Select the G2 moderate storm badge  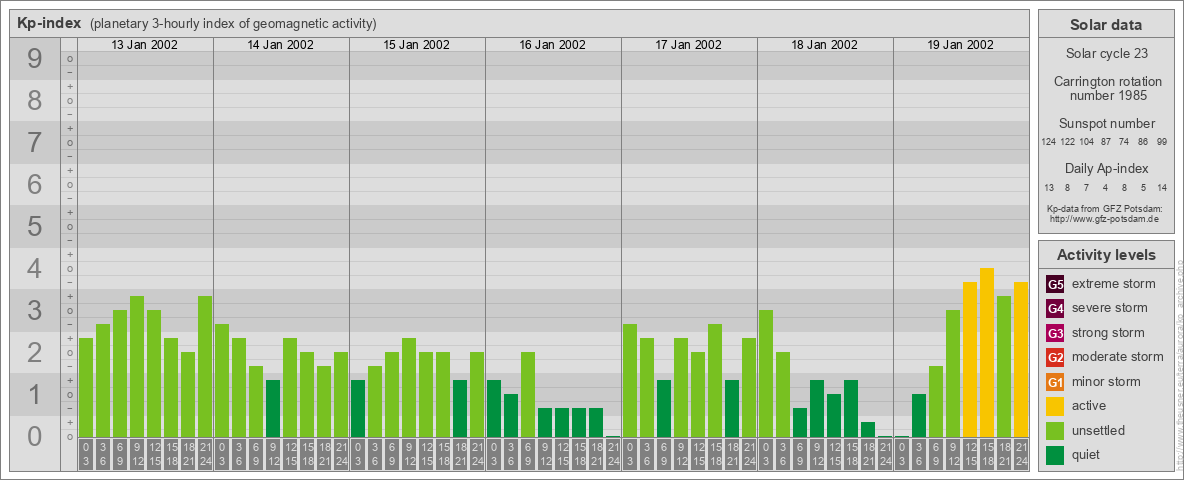pos(1055,357)
